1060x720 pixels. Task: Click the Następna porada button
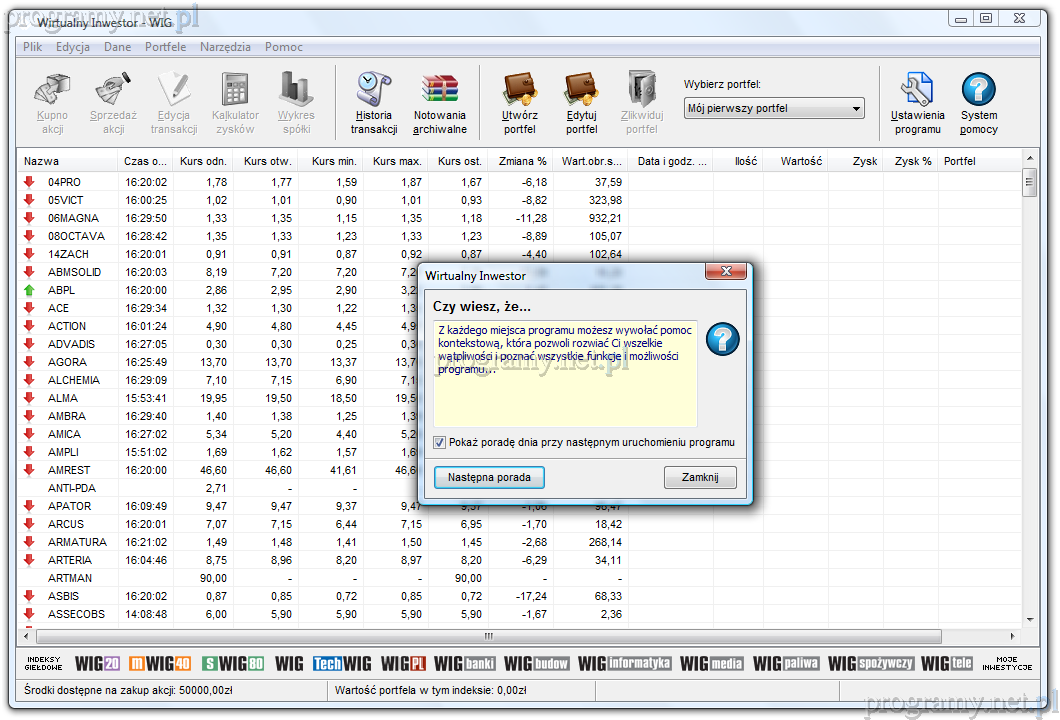click(489, 478)
